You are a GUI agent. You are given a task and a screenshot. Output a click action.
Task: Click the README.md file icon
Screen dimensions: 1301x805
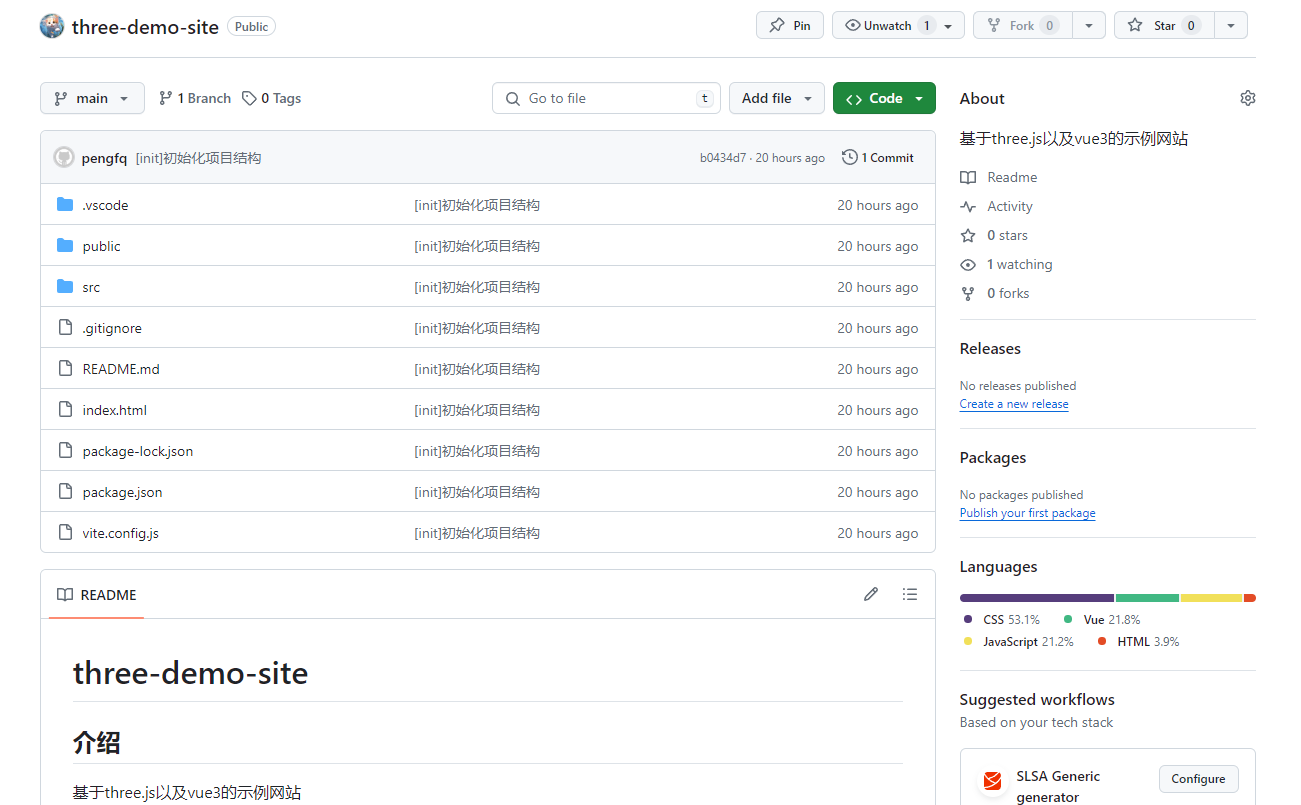(x=65, y=369)
